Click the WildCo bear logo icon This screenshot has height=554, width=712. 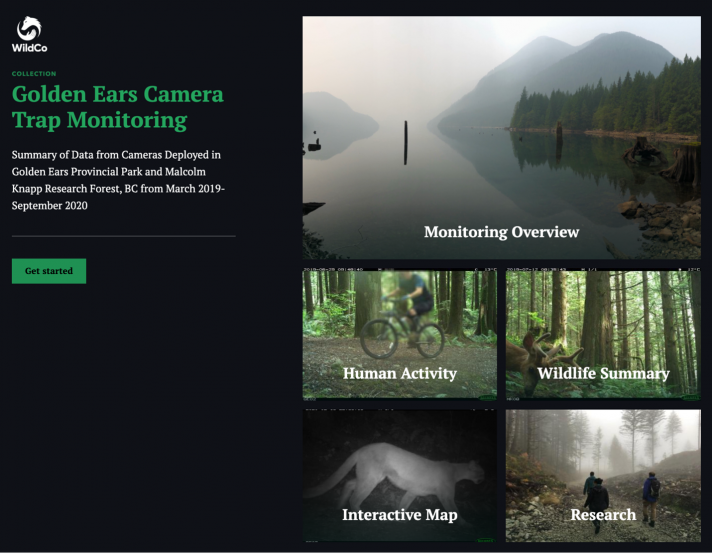pyautogui.click(x=29, y=28)
